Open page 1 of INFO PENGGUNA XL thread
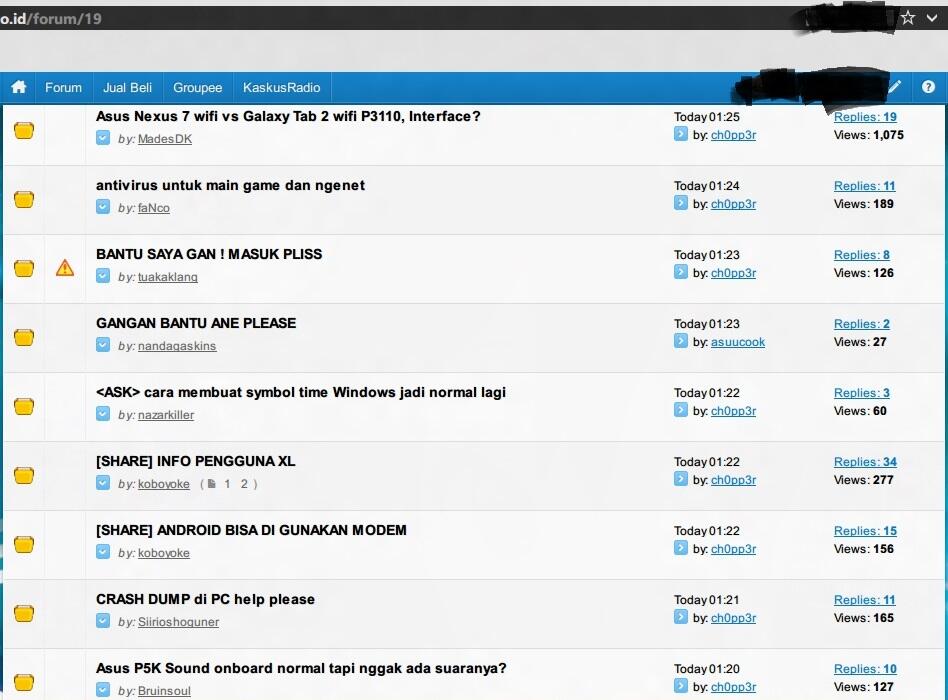The width and height of the screenshot is (948, 700). (x=227, y=484)
